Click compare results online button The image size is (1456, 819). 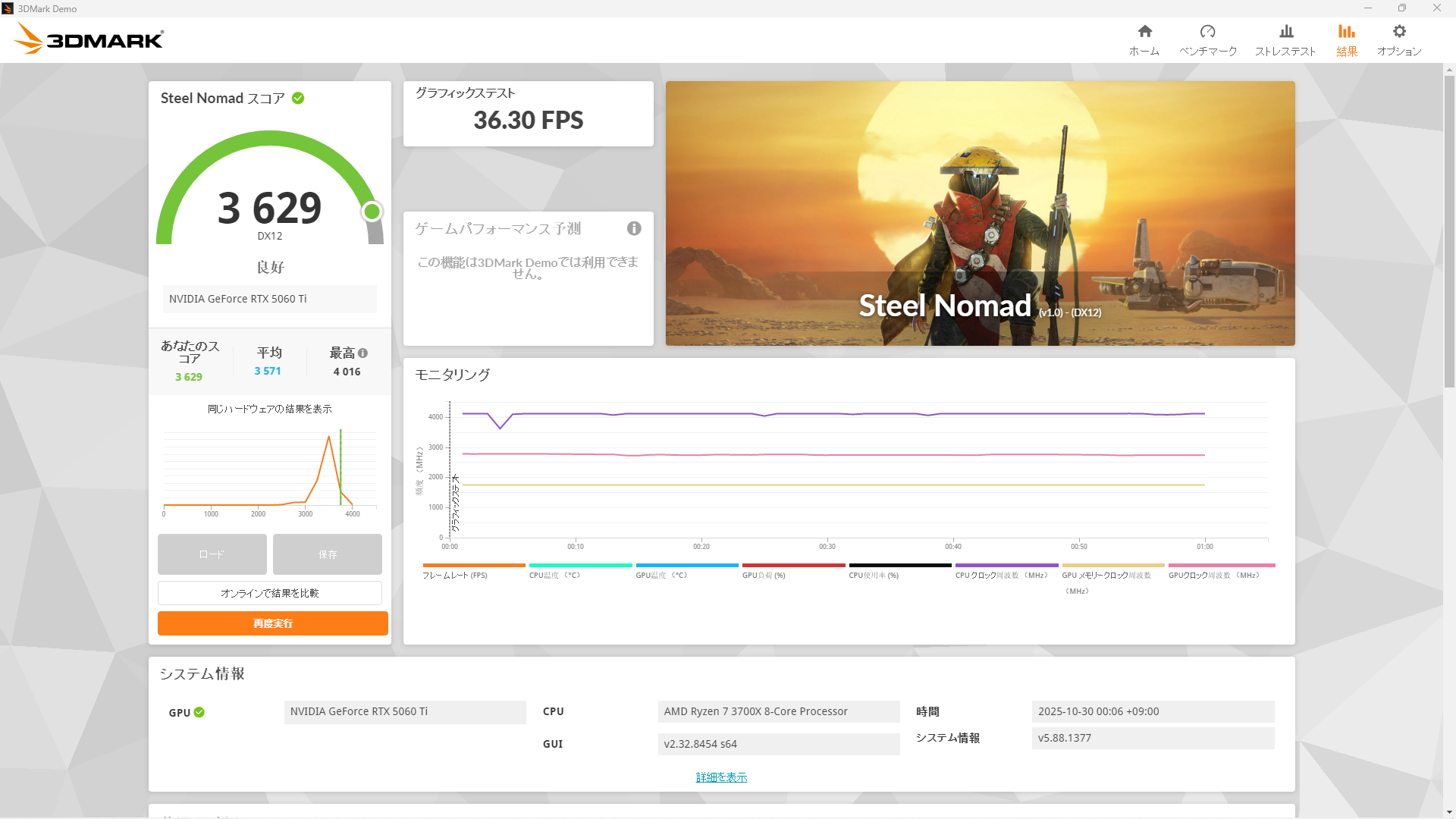pos(269,593)
